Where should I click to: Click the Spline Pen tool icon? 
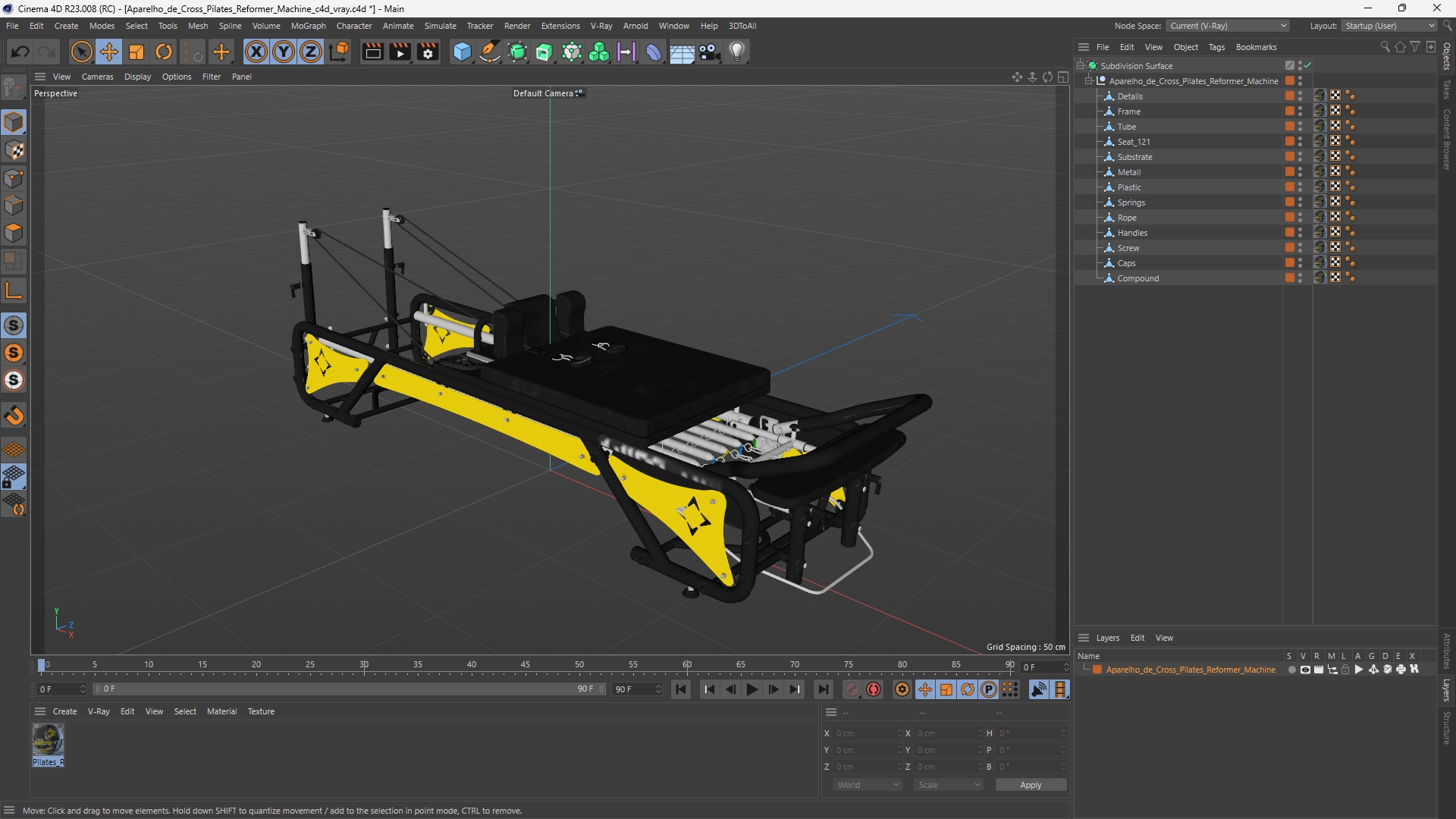click(490, 52)
